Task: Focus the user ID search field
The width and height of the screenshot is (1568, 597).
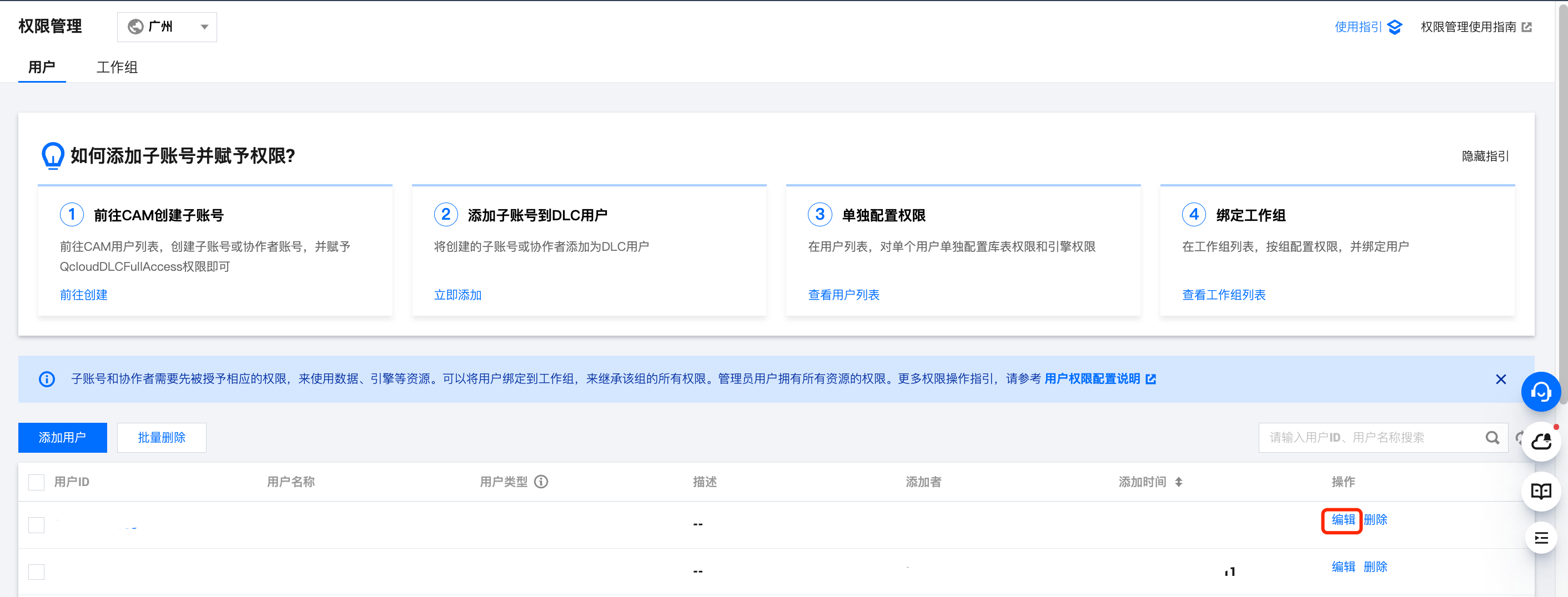Action: pyautogui.click(x=1370, y=438)
